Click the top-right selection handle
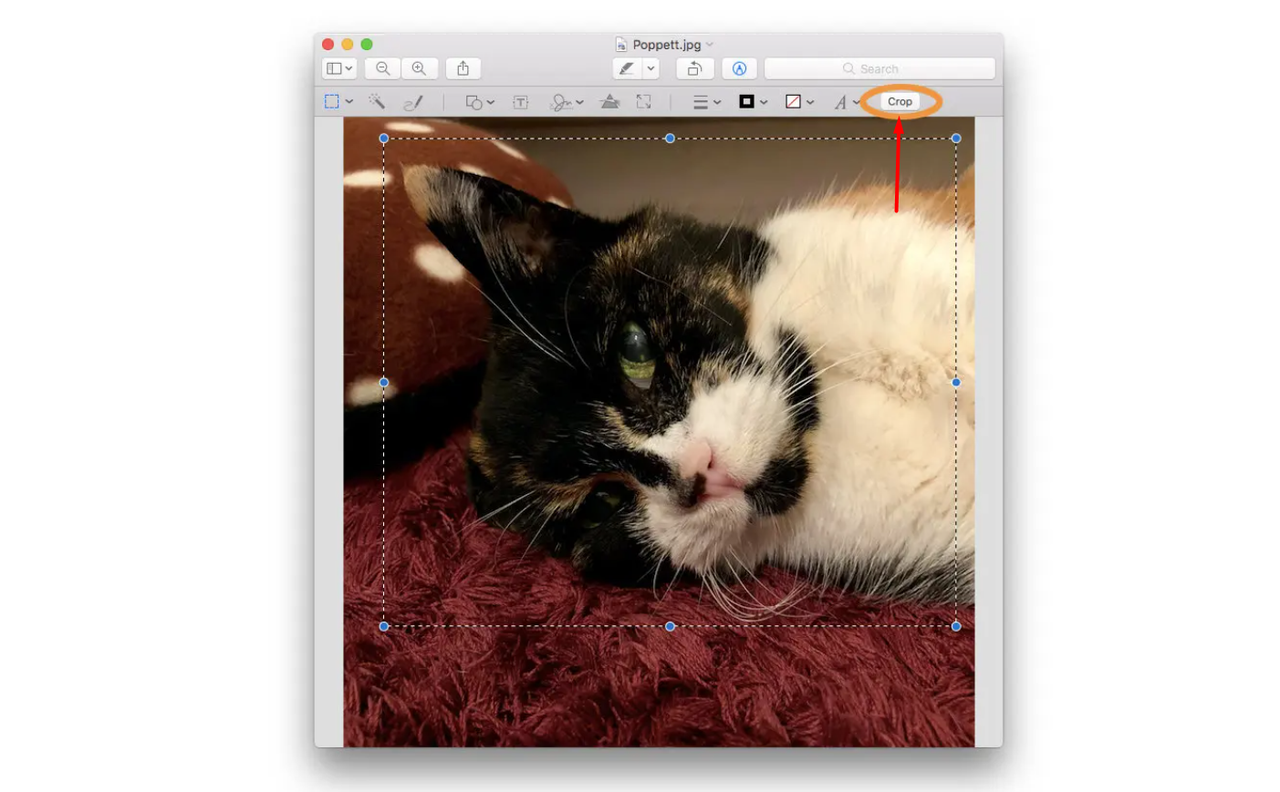The image size is (1280, 792). (x=956, y=138)
